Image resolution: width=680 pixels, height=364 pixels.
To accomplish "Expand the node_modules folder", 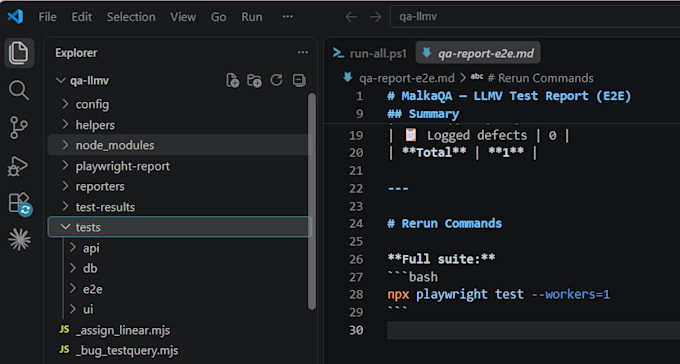I will (180, 145).
